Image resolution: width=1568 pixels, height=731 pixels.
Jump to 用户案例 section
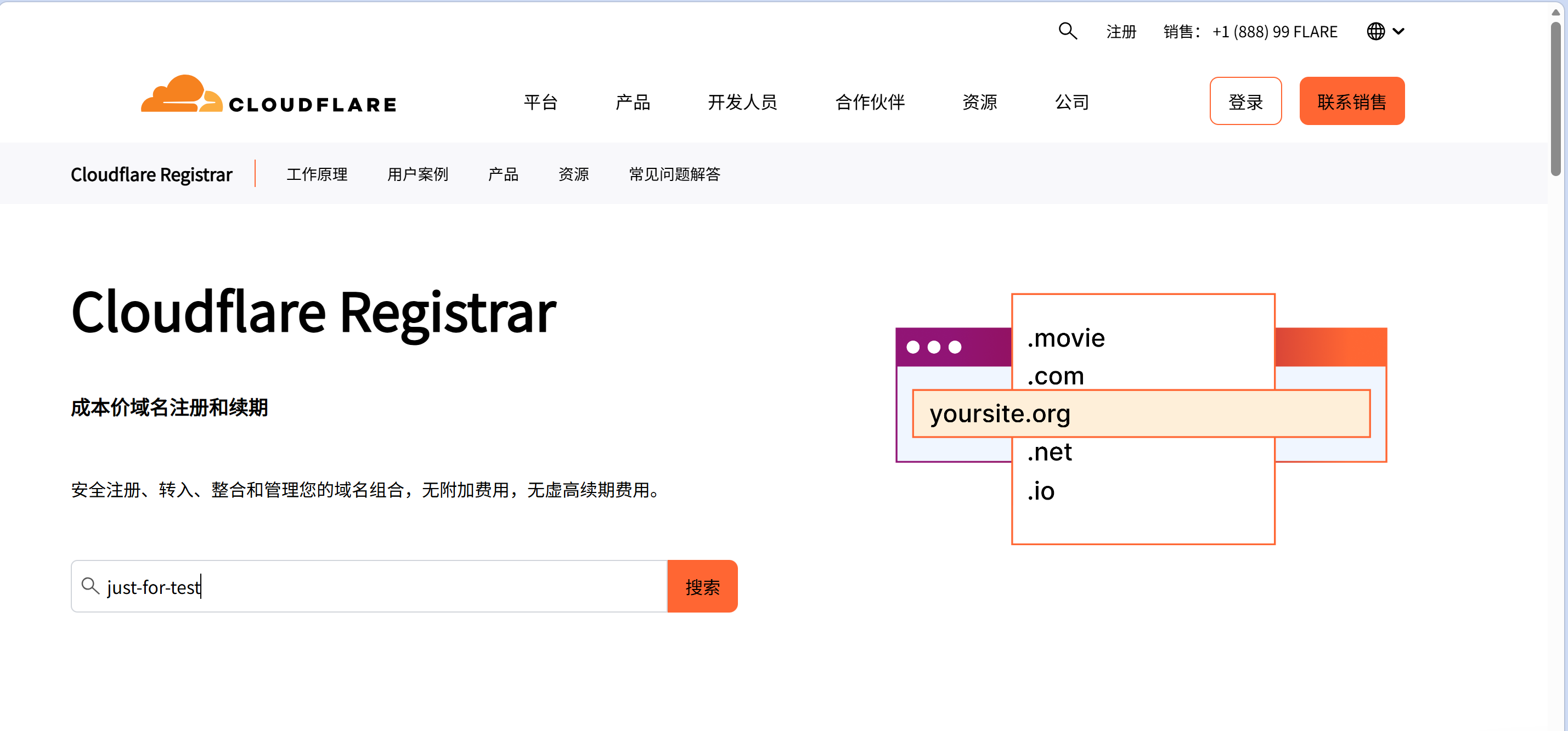417,174
